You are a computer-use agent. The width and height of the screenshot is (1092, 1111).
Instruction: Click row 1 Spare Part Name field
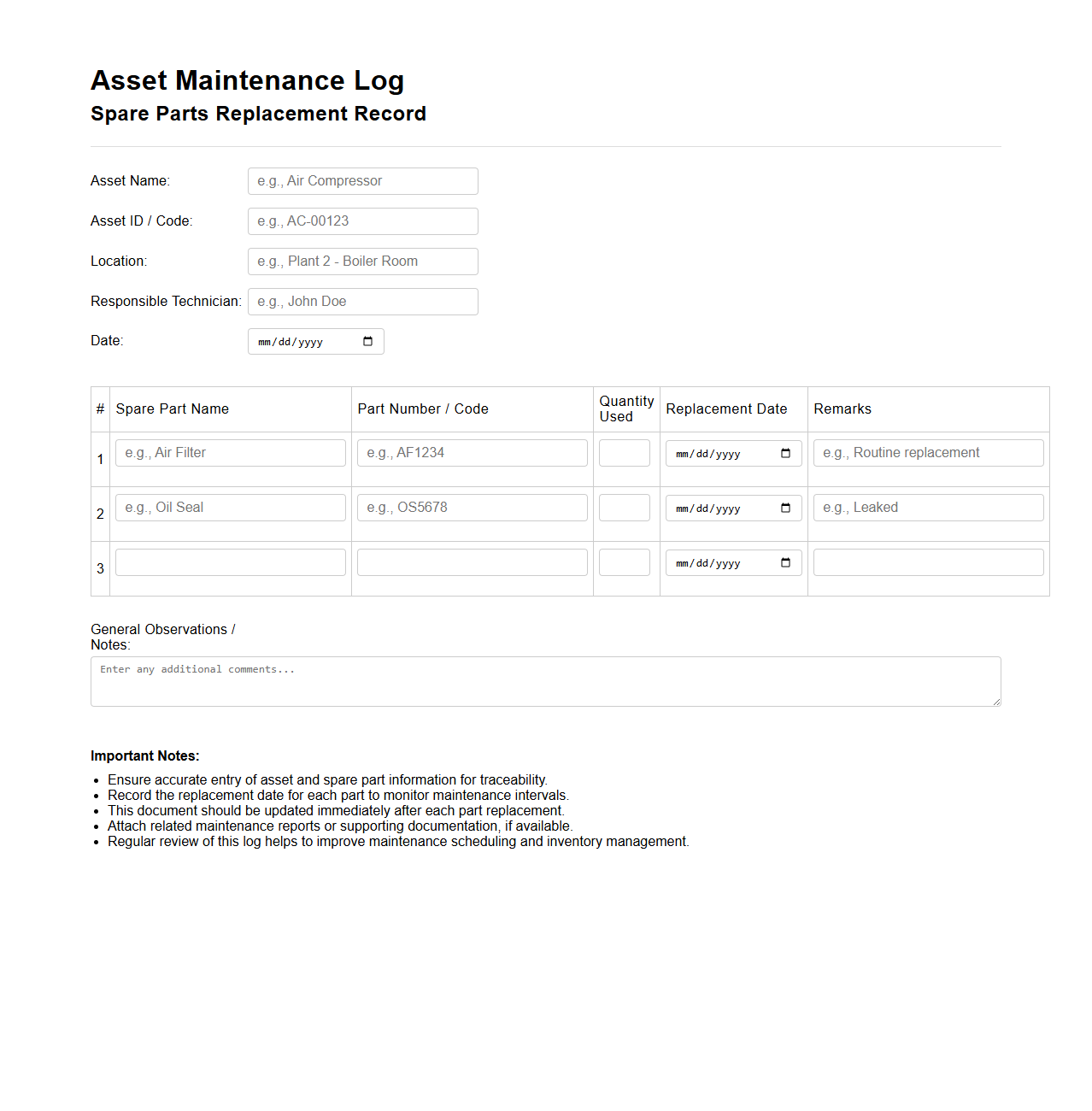click(x=231, y=453)
